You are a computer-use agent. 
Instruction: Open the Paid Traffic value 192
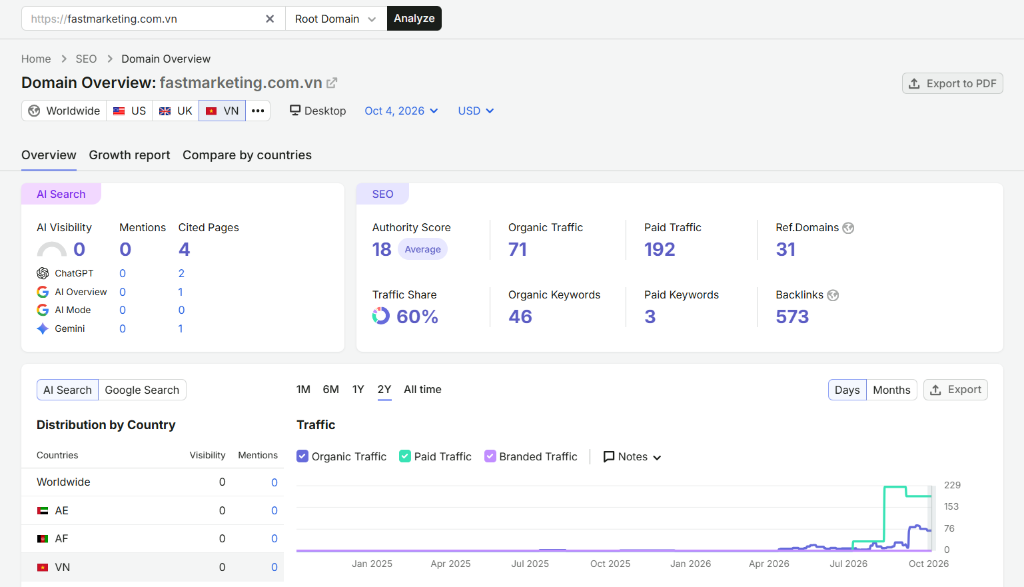click(660, 249)
